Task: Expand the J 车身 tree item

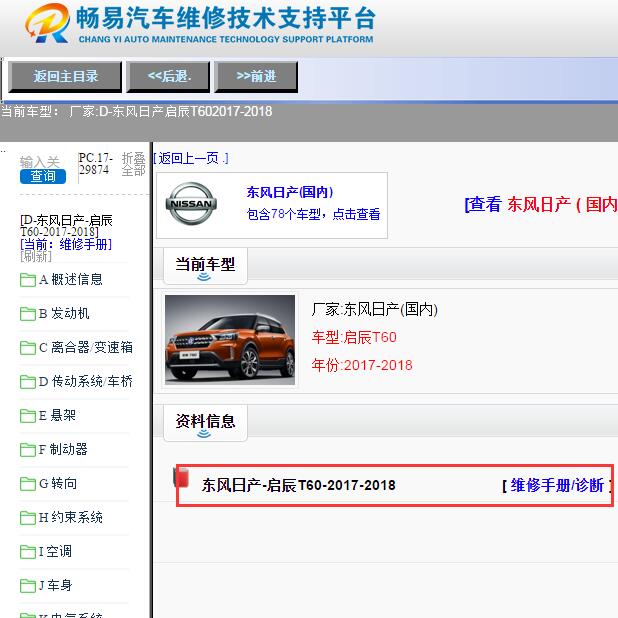Action: pyautogui.click(x=56, y=585)
